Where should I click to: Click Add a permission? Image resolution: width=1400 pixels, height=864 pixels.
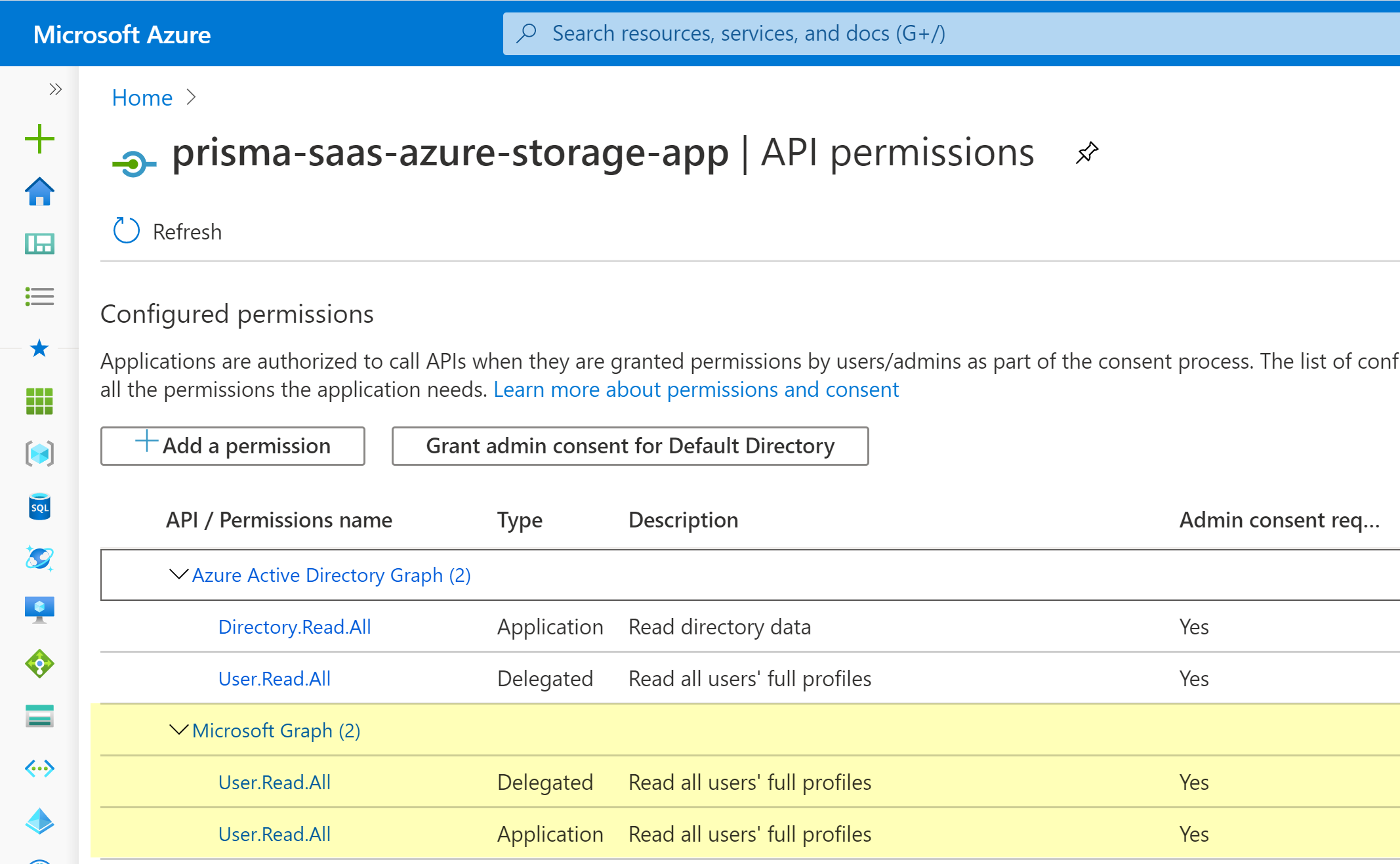click(232, 446)
